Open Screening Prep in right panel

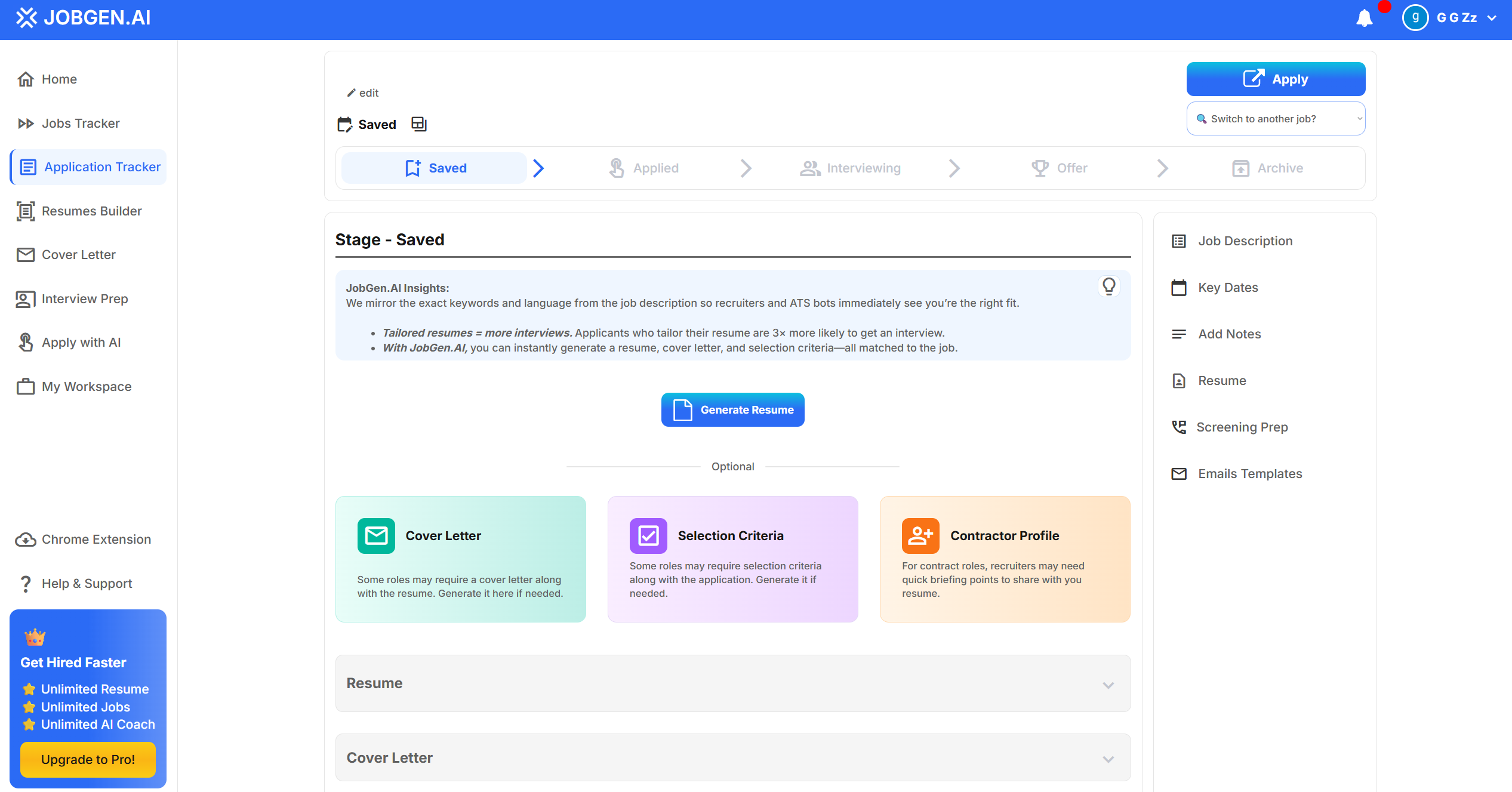(1230, 427)
